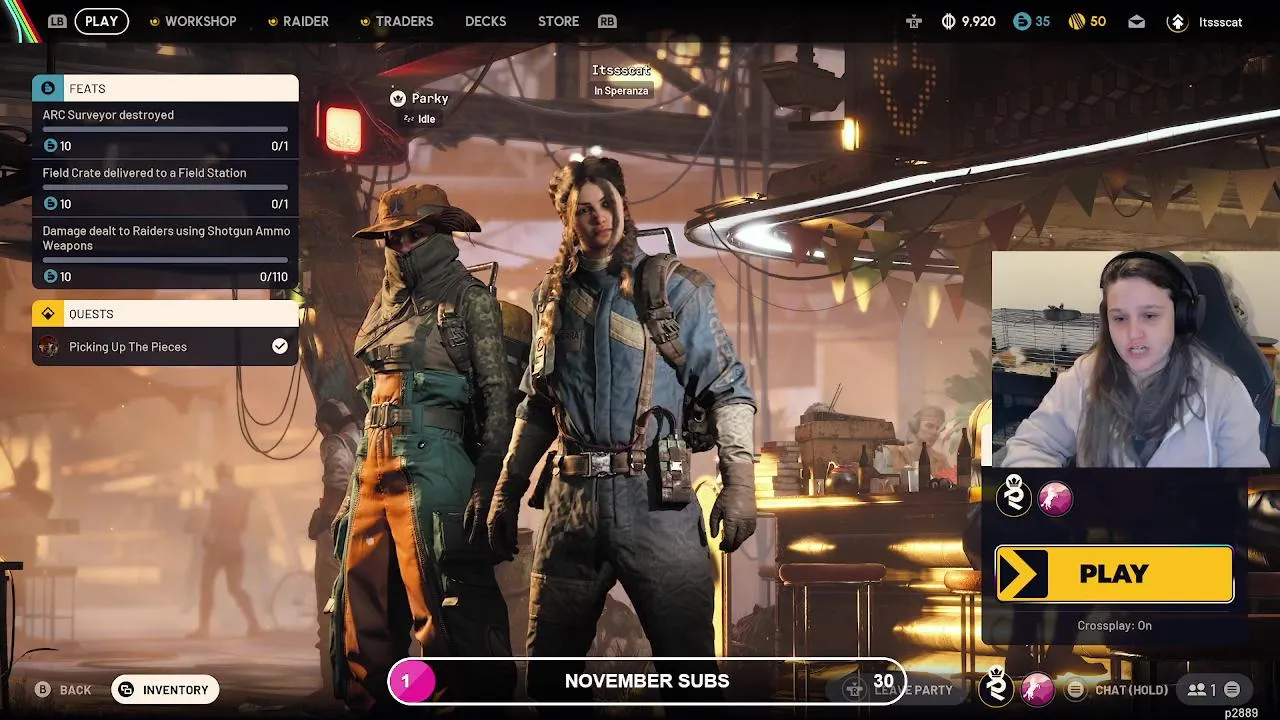
Task: Open the PLAY tab in top navigation
Action: pyautogui.click(x=101, y=21)
